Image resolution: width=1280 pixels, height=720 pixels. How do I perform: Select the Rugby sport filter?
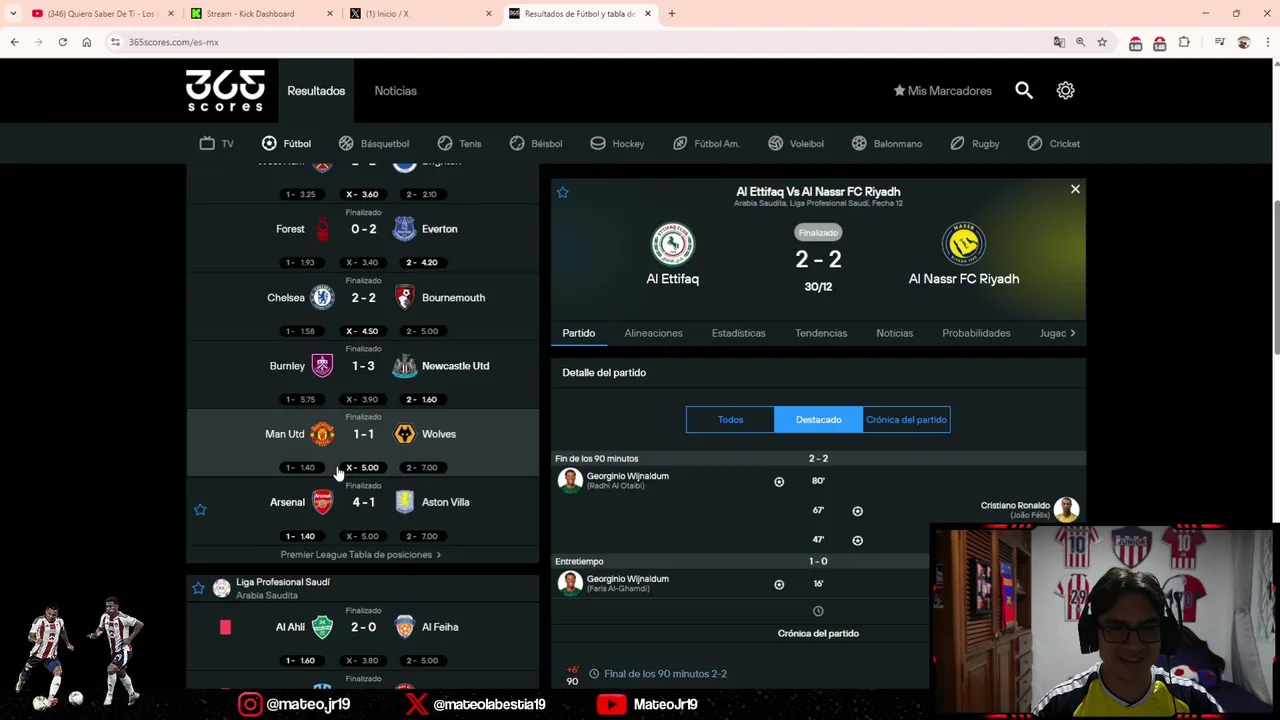pos(975,144)
